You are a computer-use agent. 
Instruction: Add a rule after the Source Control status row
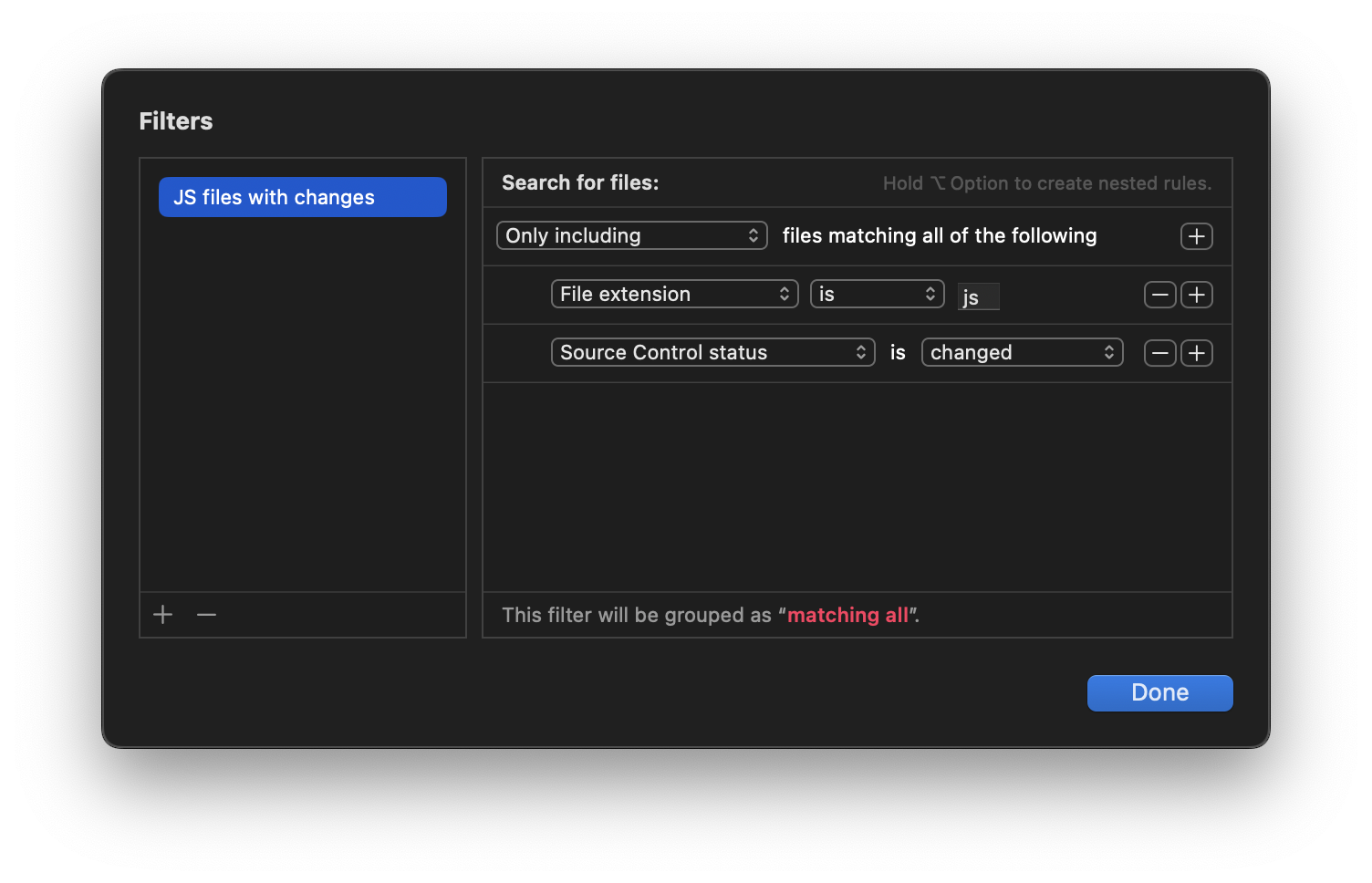pos(1197,353)
